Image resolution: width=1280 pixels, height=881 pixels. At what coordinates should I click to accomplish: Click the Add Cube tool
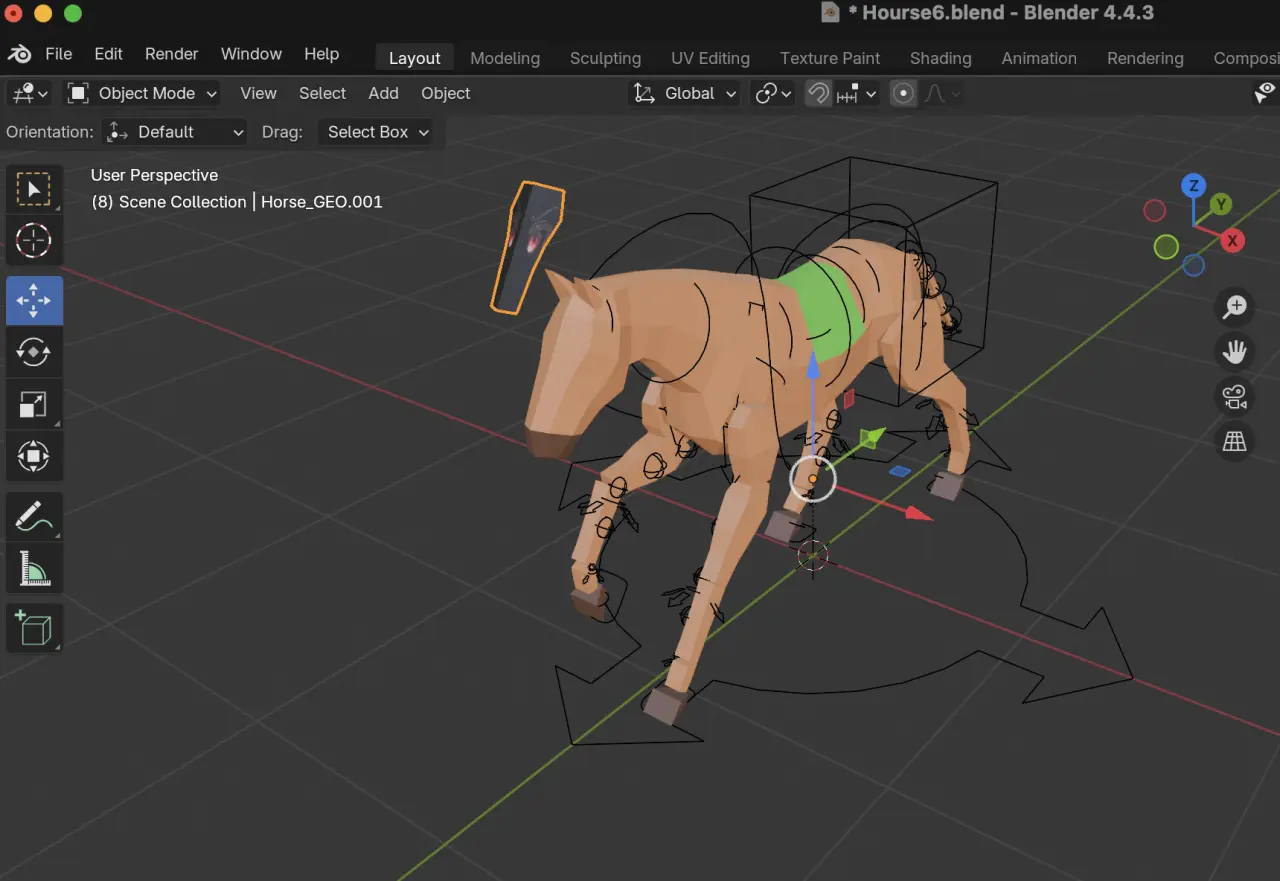click(x=34, y=629)
